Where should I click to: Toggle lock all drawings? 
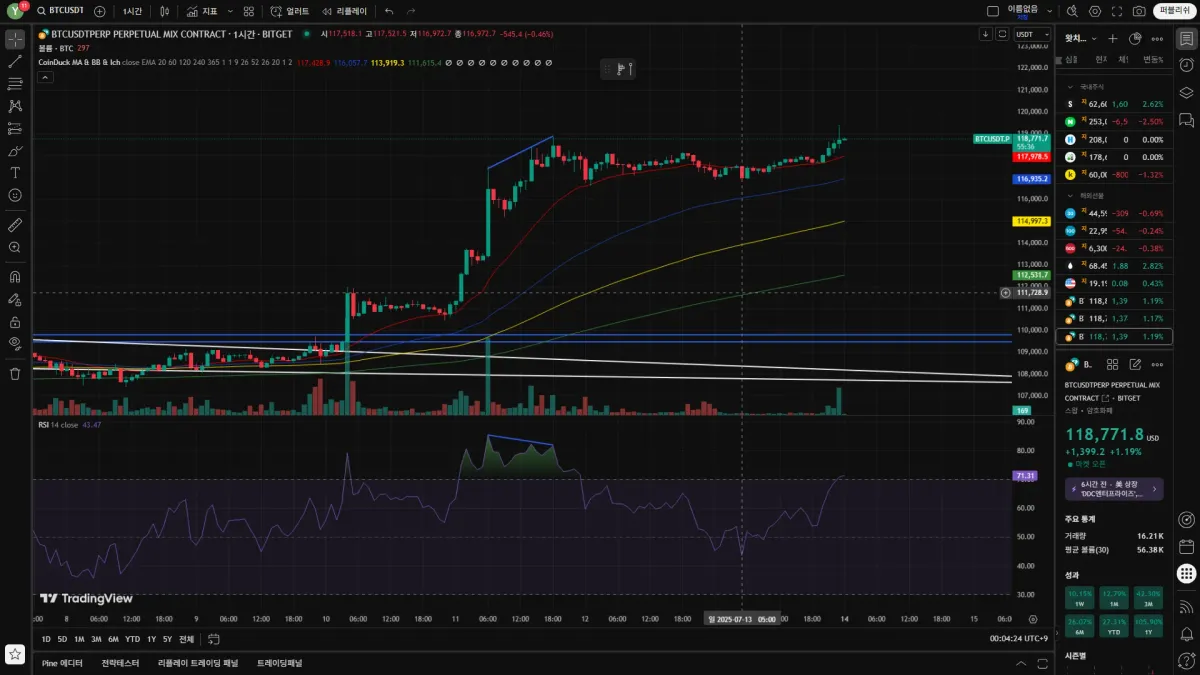click(x=15, y=322)
